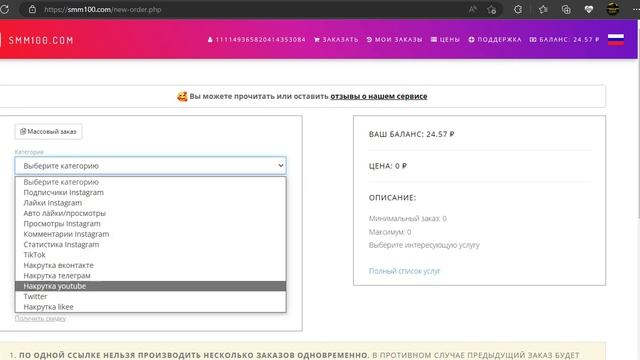This screenshot has height=360, width=640.
Task: Select Комментарии Instagram option
Action: click(x=151, y=234)
